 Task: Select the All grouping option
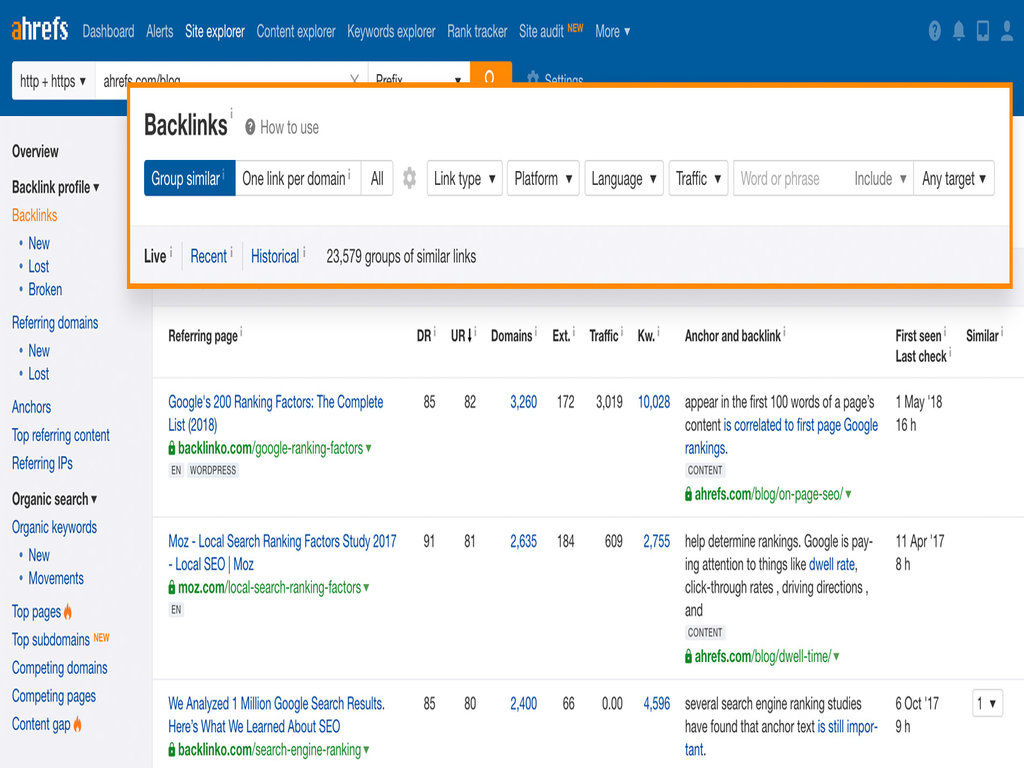[x=377, y=178]
